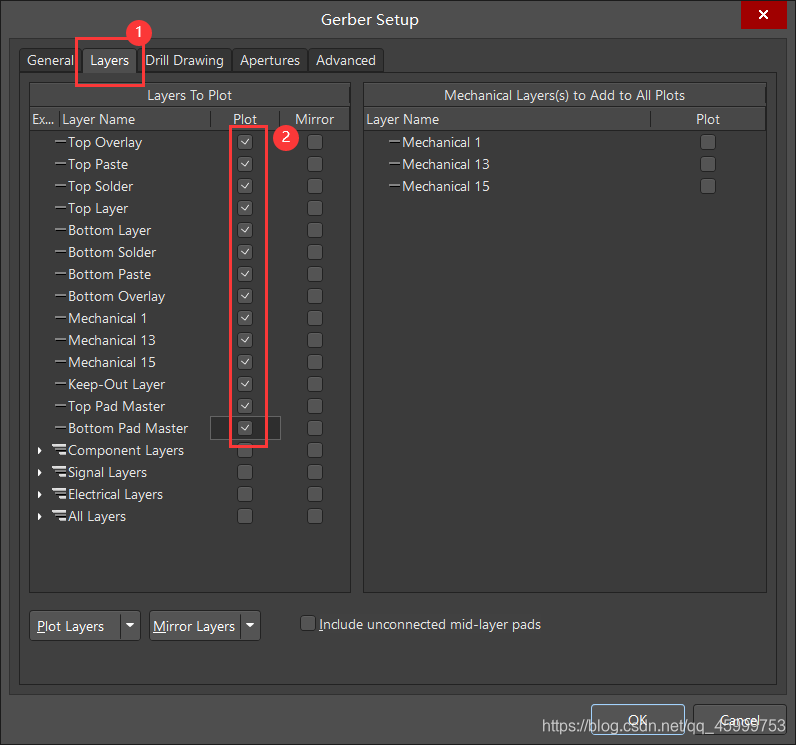Open the Plot Layers dropdown arrow
Screen dimensions: 796x745
130,626
